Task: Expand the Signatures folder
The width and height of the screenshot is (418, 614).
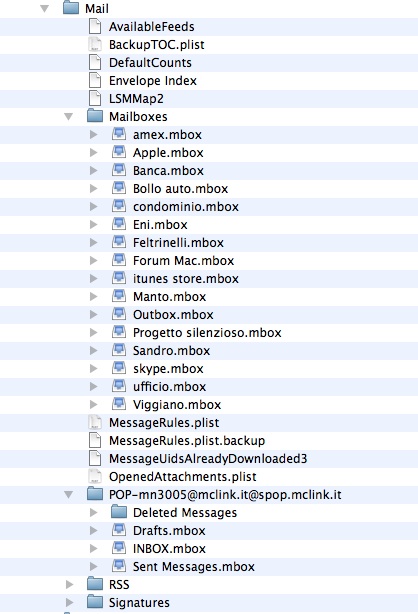Action: [x=69, y=603]
